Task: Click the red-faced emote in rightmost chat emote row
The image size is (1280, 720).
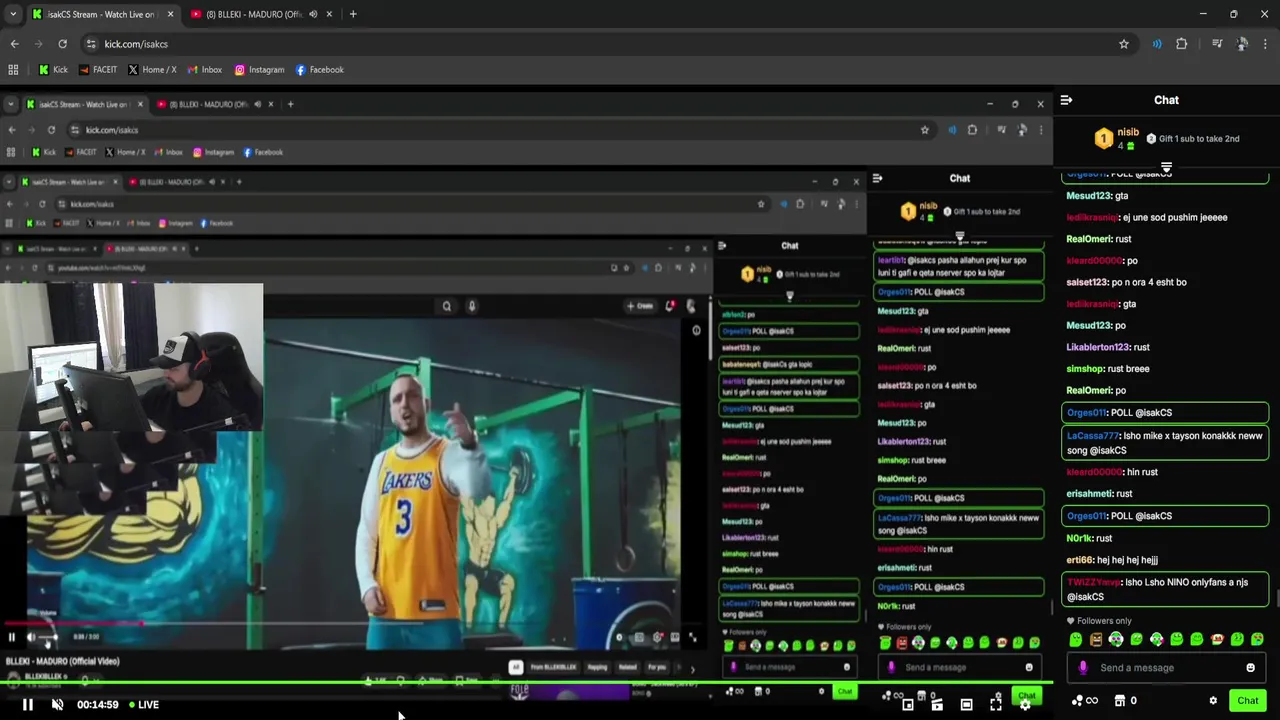Action: coord(1217,640)
